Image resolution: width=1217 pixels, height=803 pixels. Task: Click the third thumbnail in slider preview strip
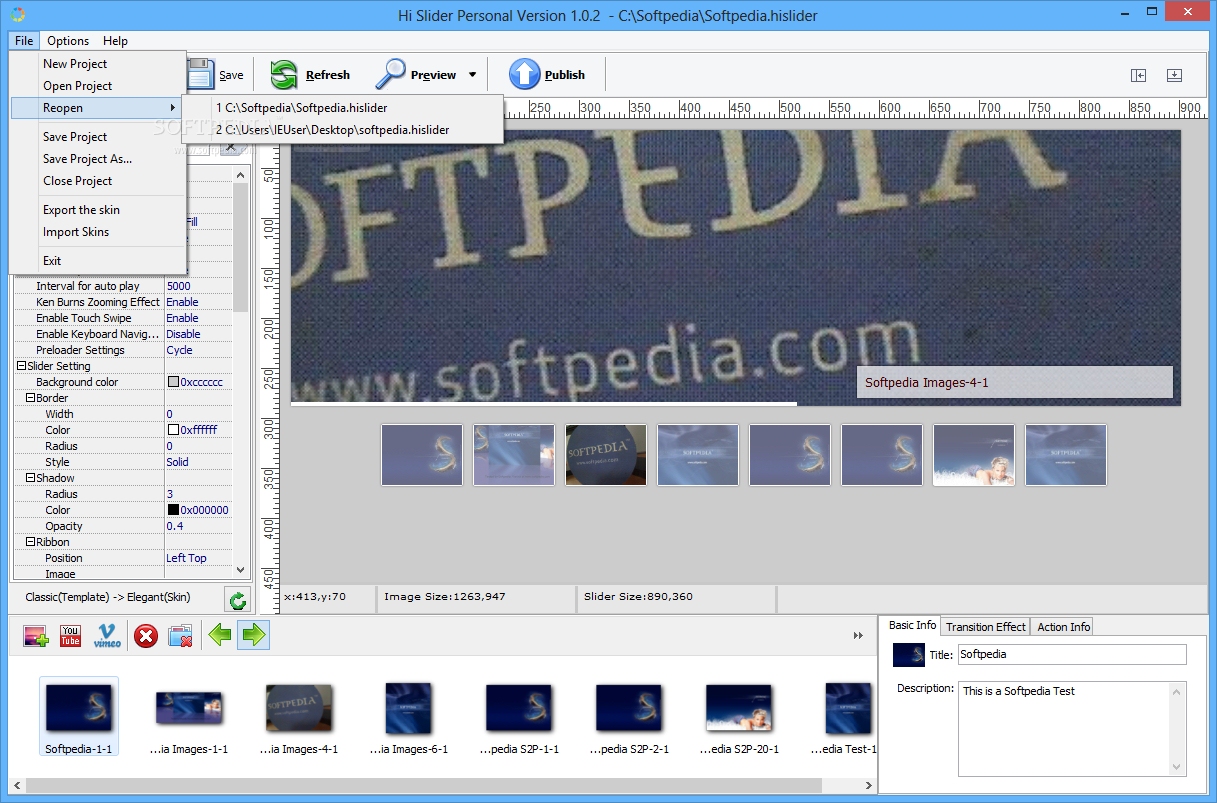tap(606, 455)
